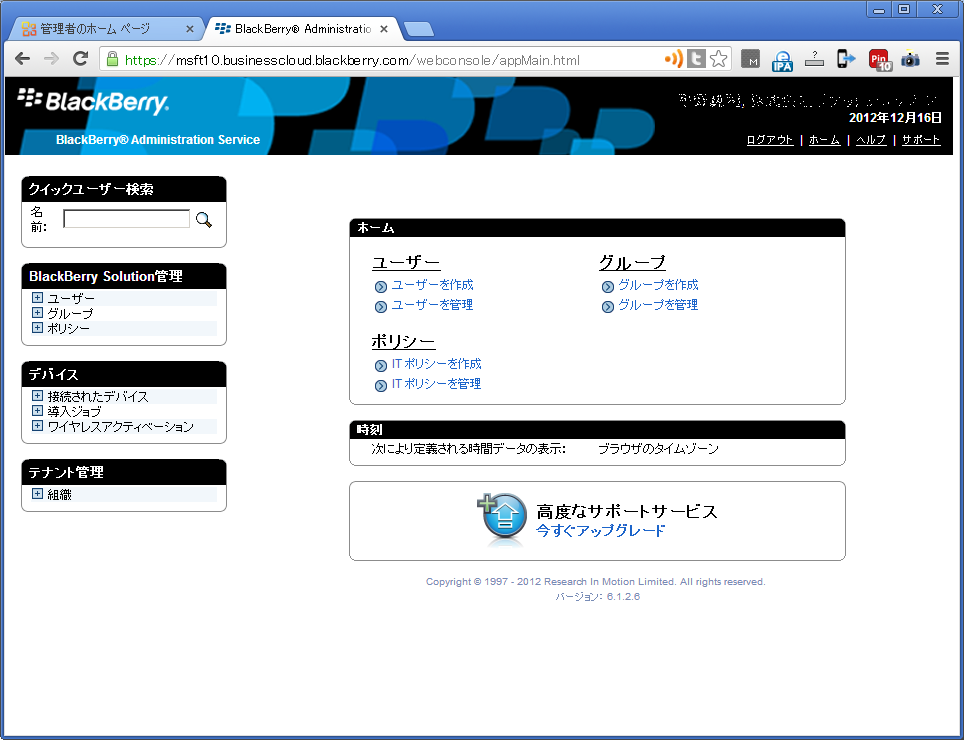The image size is (964, 740).
Task: Click the camera extension icon
Action: click(910, 60)
